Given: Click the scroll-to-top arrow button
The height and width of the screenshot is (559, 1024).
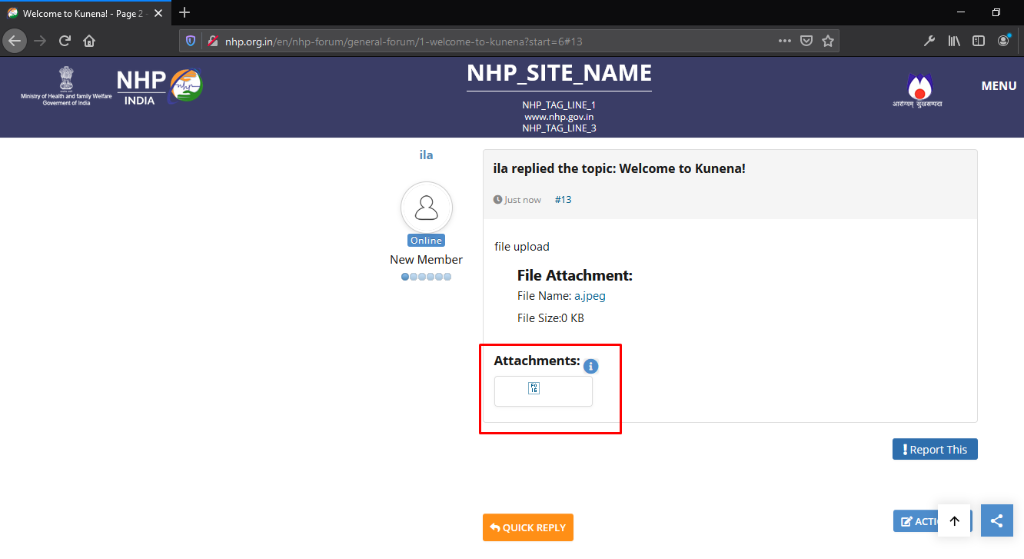Looking at the screenshot, I should [x=954, y=520].
